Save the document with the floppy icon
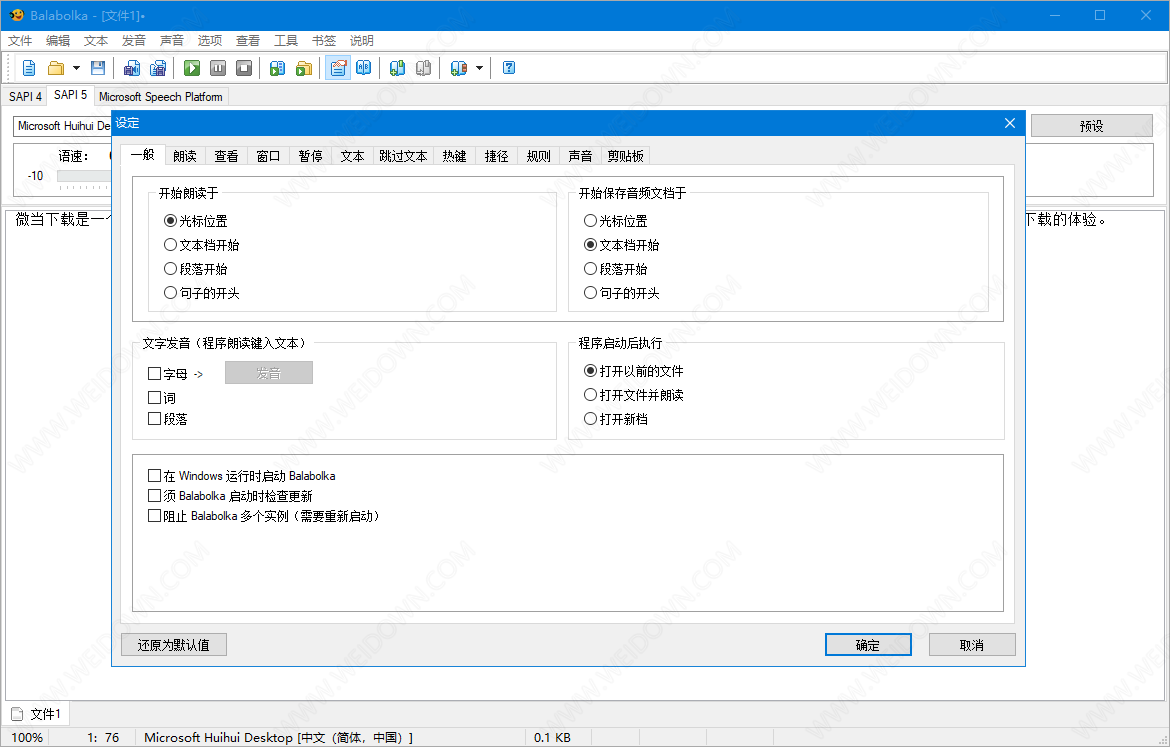 pos(98,69)
